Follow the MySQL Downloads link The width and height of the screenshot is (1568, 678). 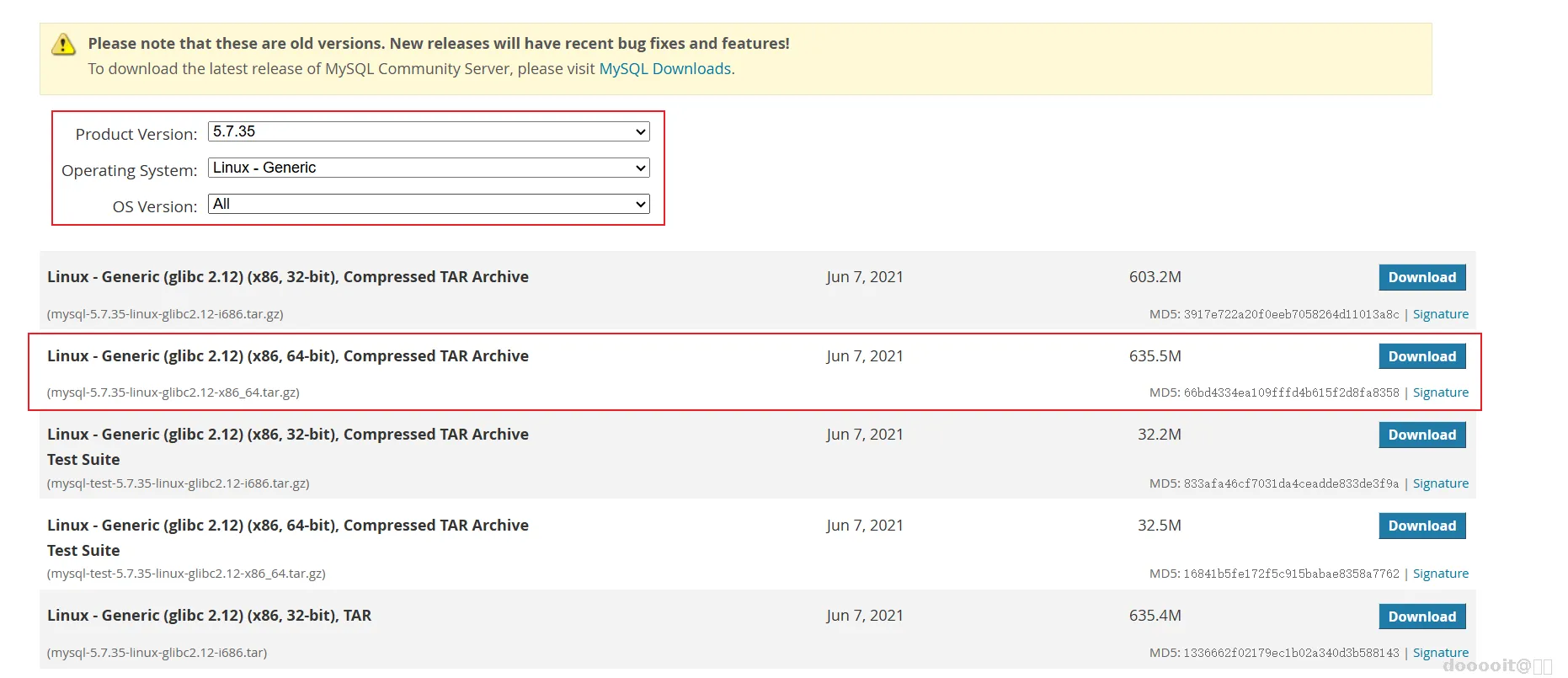(x=664, y=69)
